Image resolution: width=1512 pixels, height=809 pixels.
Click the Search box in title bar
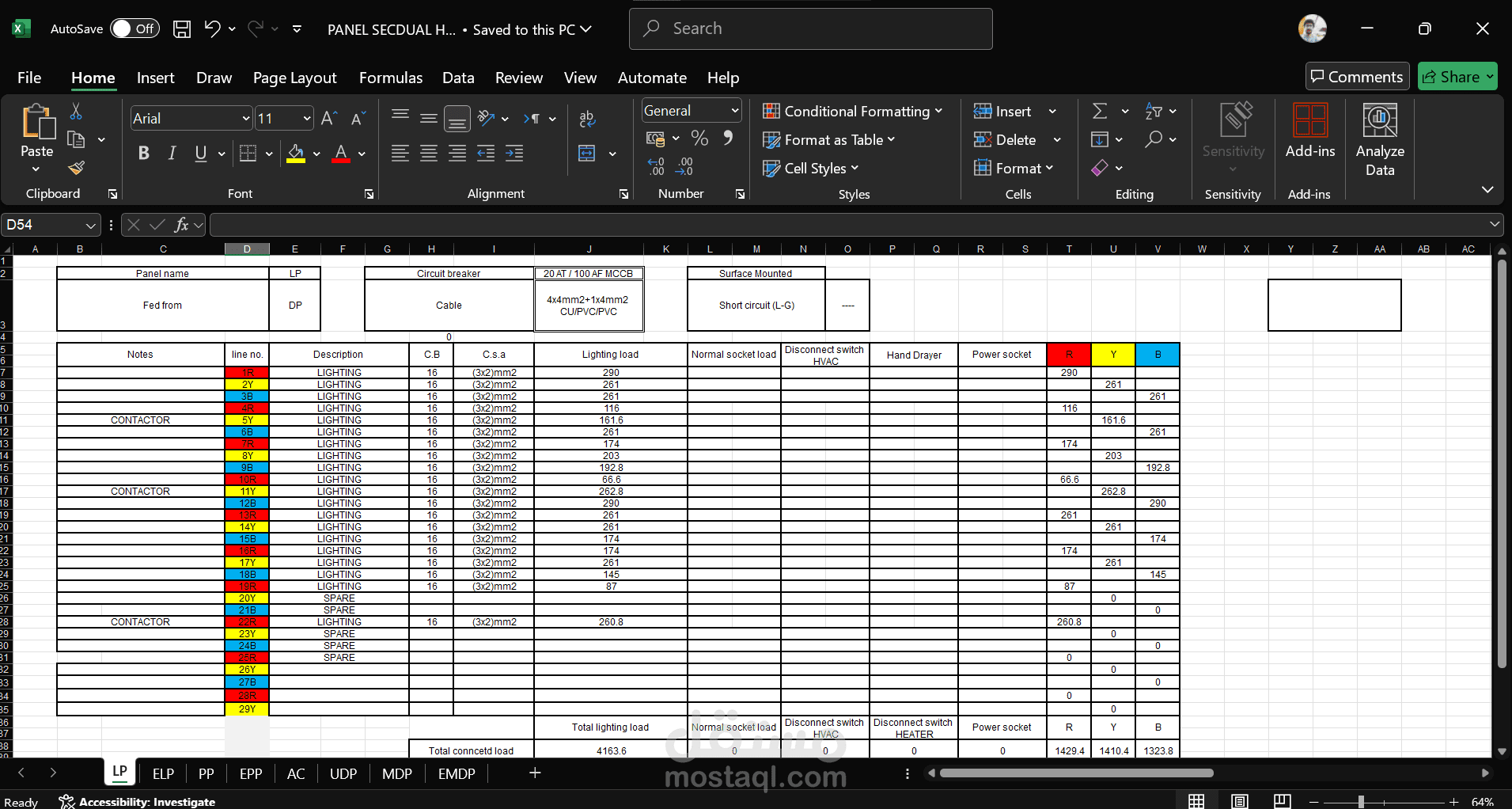coord(810,29)
